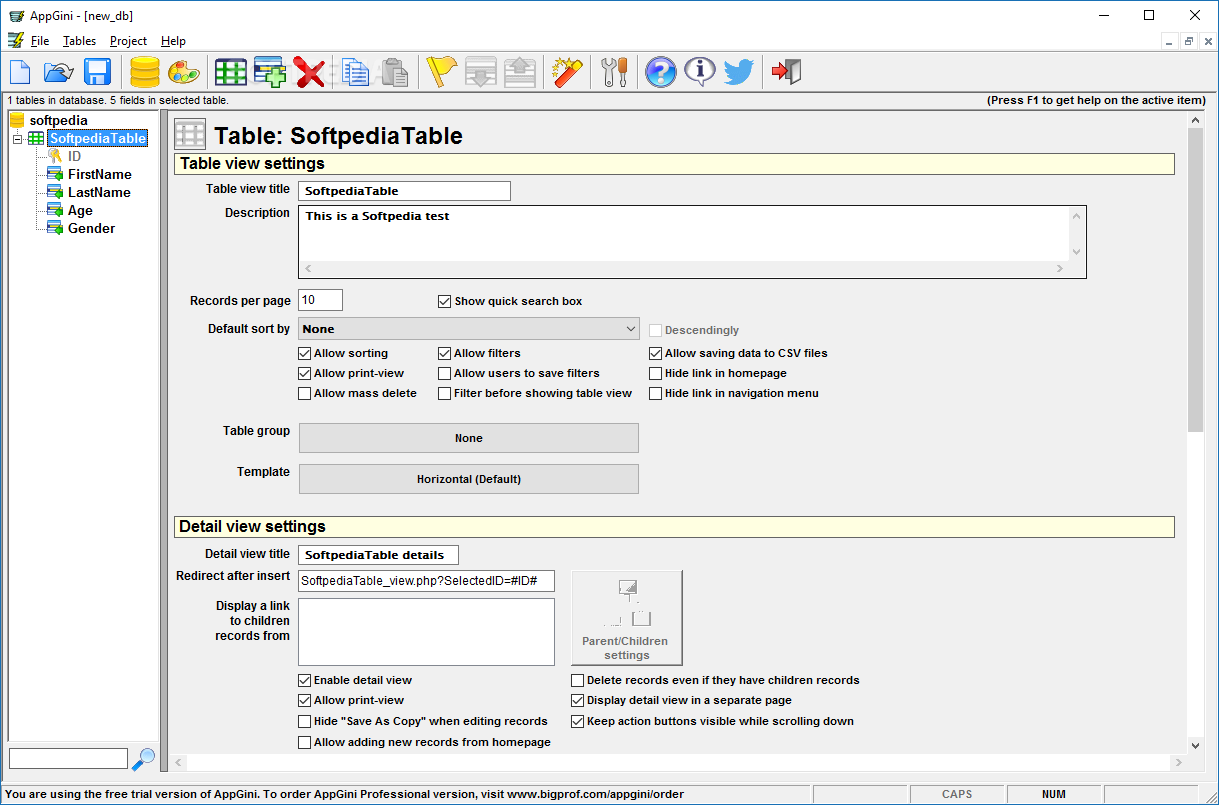Click the Move field up icon
The height and width of the screenshot is (805, 1219).
point(520,72)
